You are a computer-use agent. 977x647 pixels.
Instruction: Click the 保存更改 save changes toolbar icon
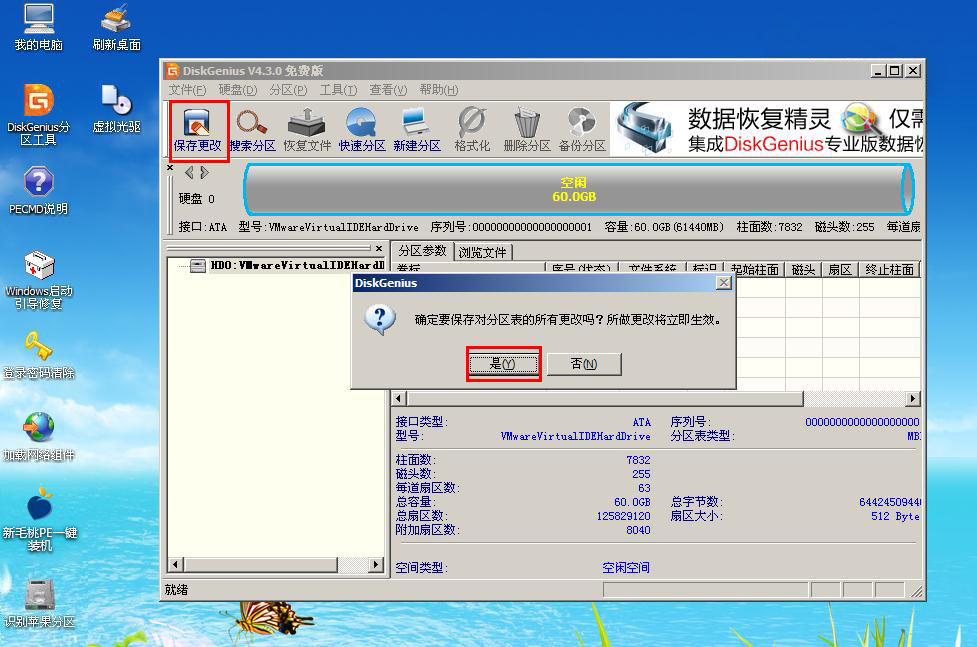(x=198, y=131)
